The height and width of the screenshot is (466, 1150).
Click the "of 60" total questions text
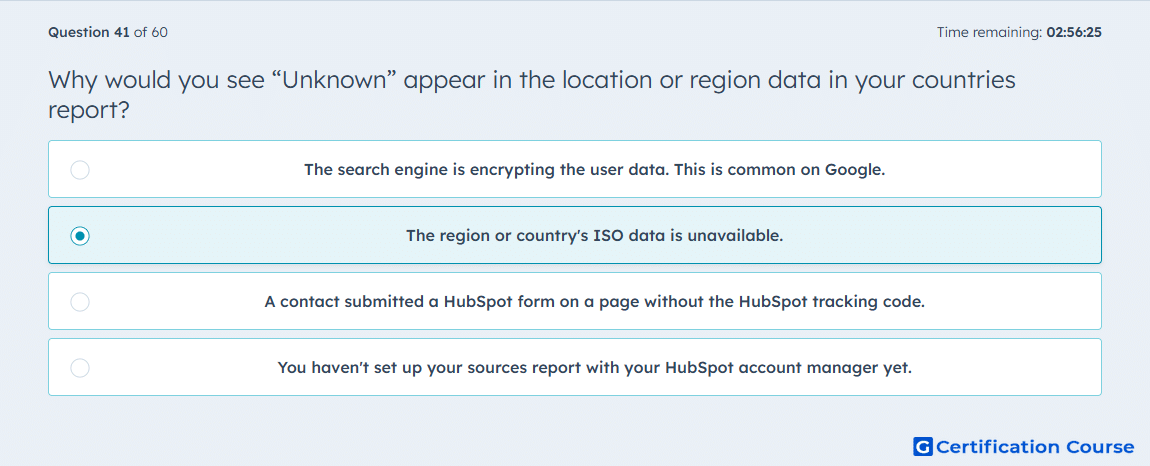tap(150, 32)
